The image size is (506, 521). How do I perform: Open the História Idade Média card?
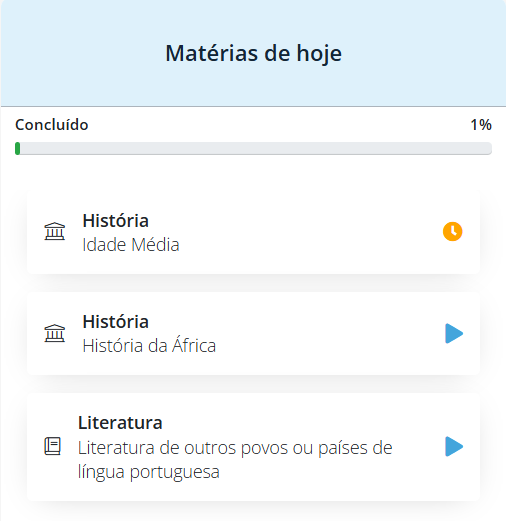click(x=253, y=232)
